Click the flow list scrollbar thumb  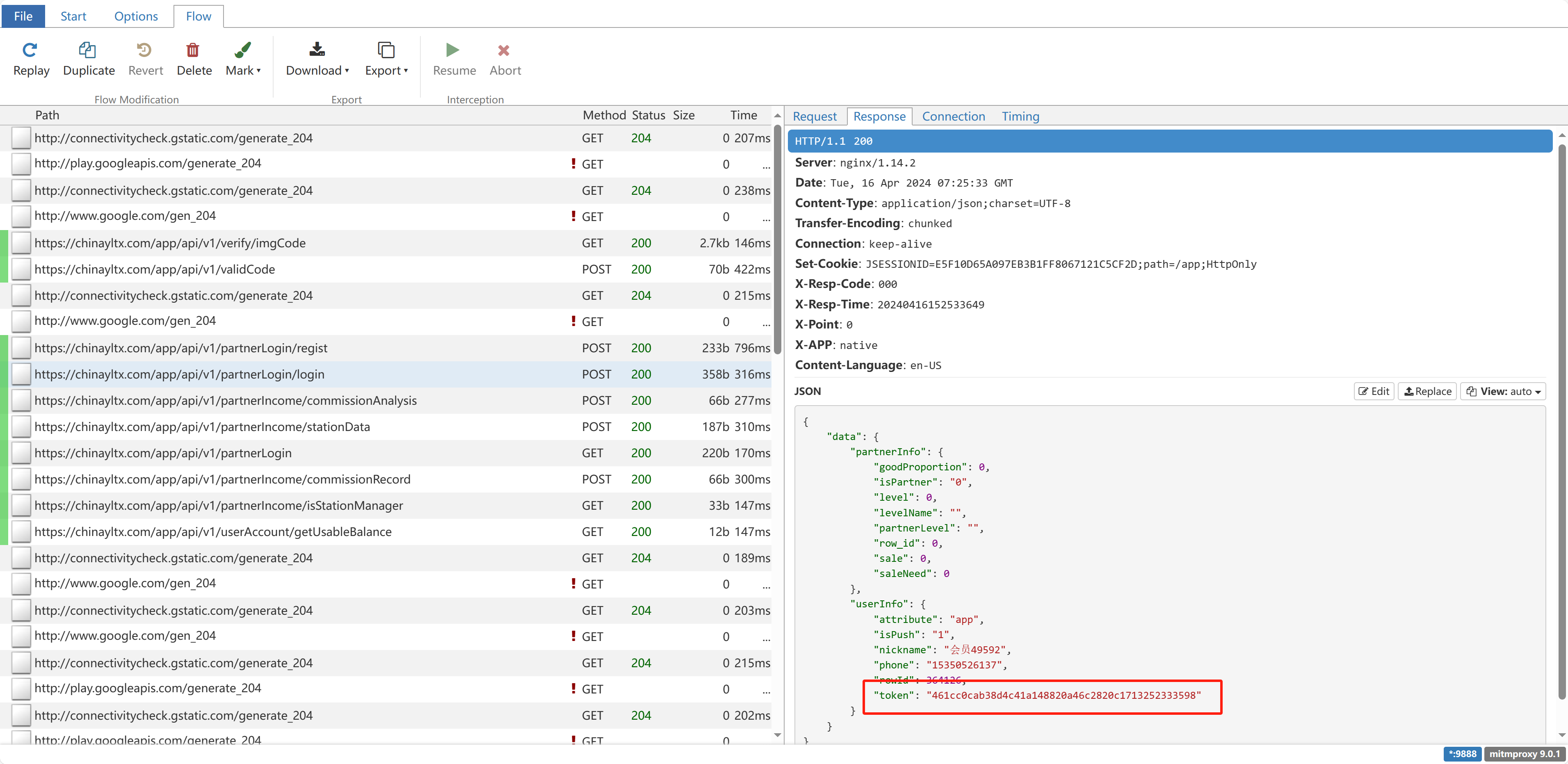pos(777,239)
